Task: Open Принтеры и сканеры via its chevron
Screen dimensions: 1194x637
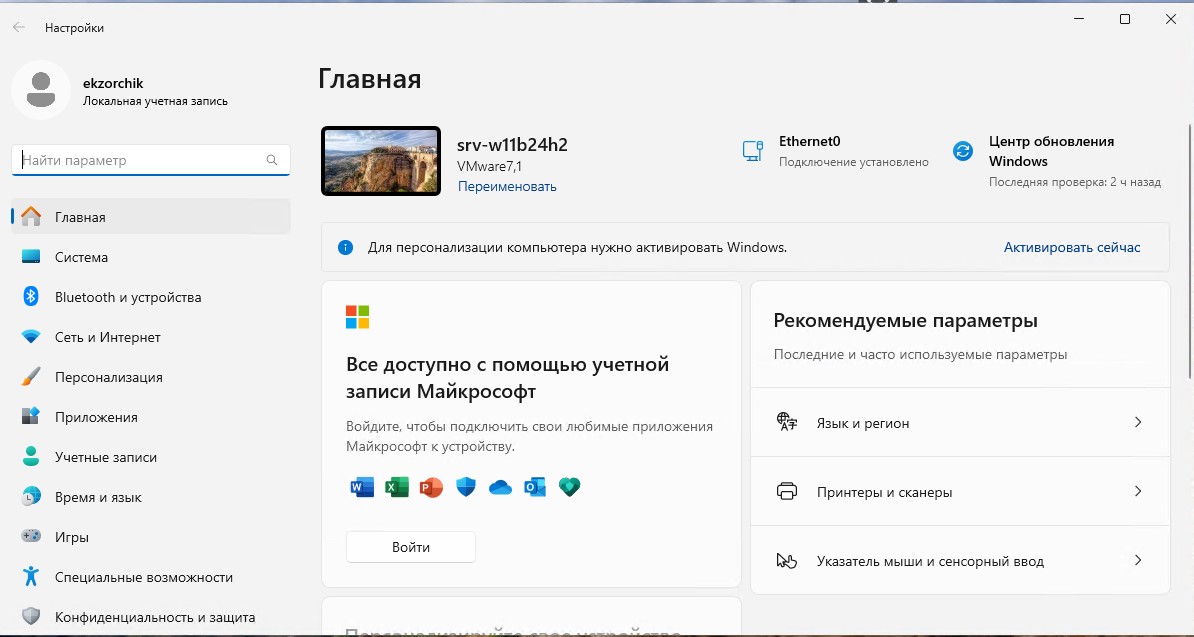Action: coord(1138,491)
